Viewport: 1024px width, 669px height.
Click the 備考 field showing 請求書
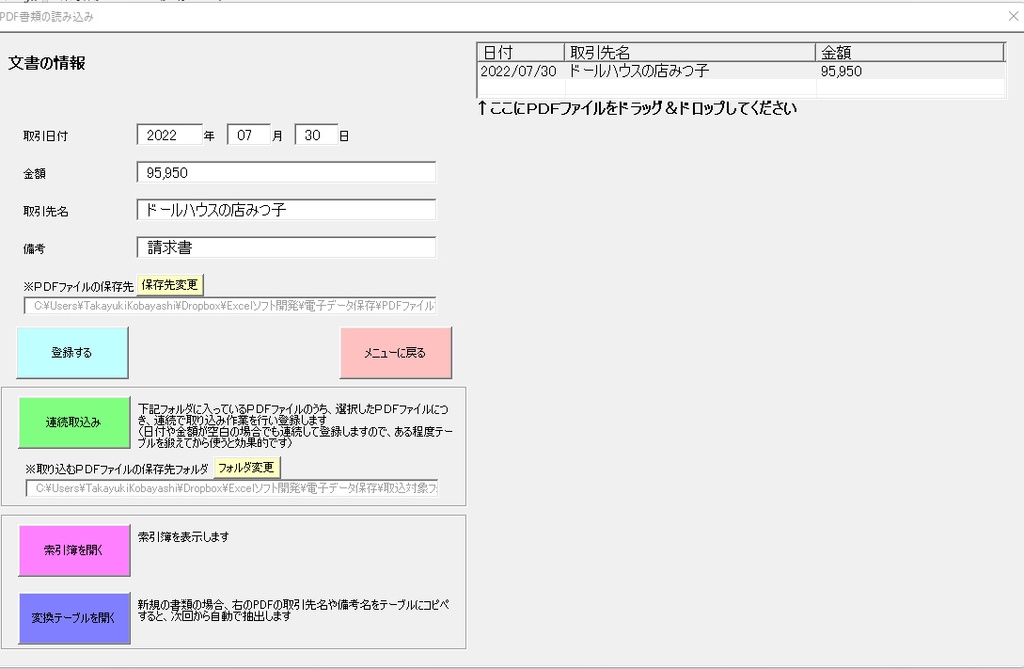coord(285,247)
